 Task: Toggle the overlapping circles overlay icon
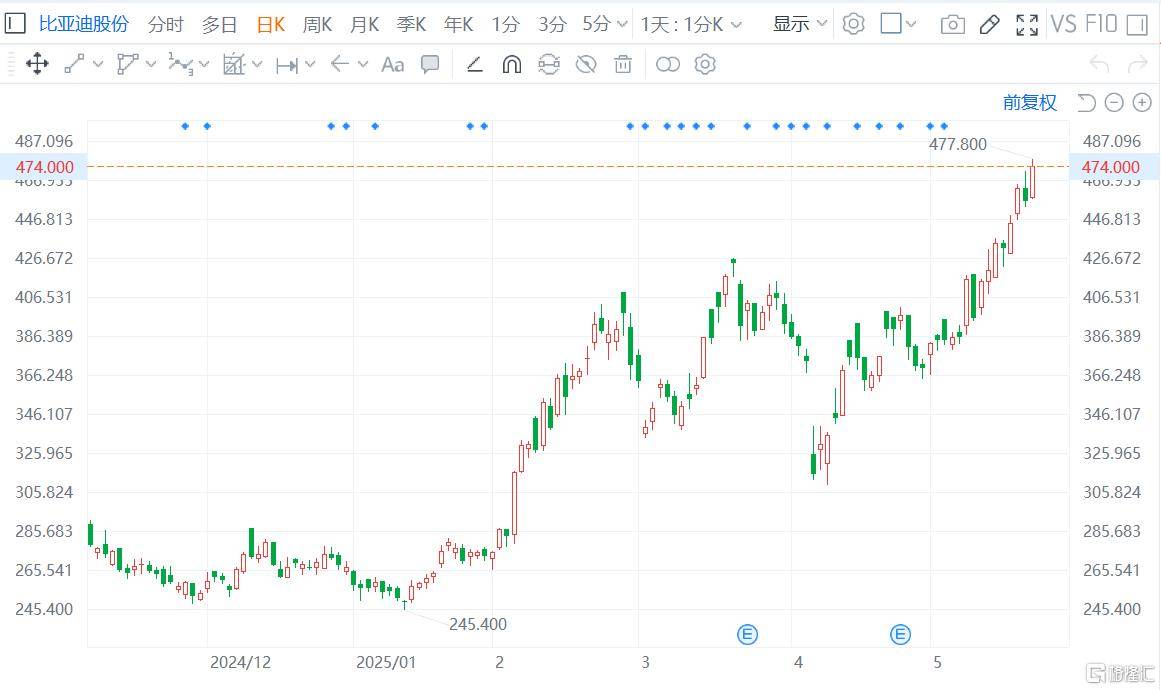668,64
